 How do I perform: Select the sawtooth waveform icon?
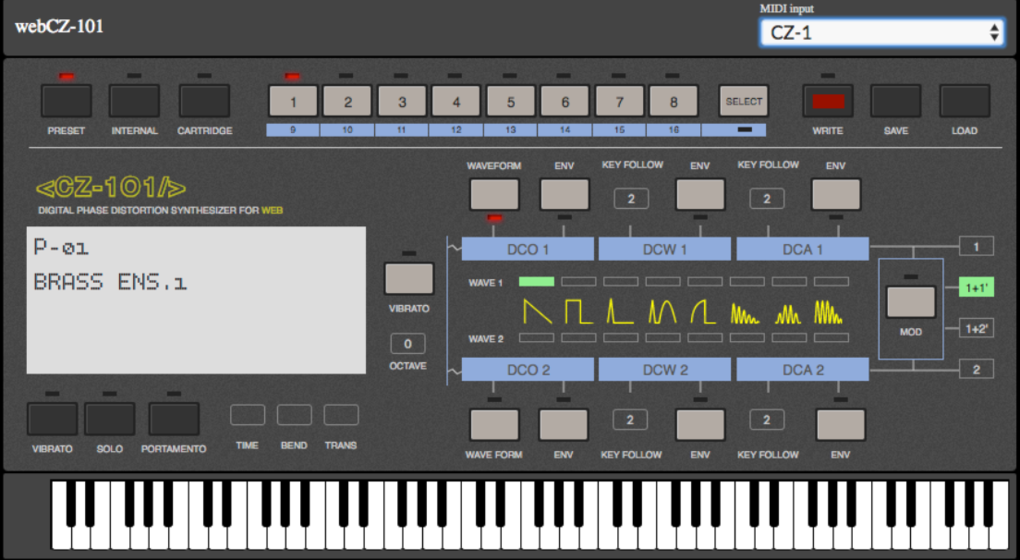click(537, 311)
